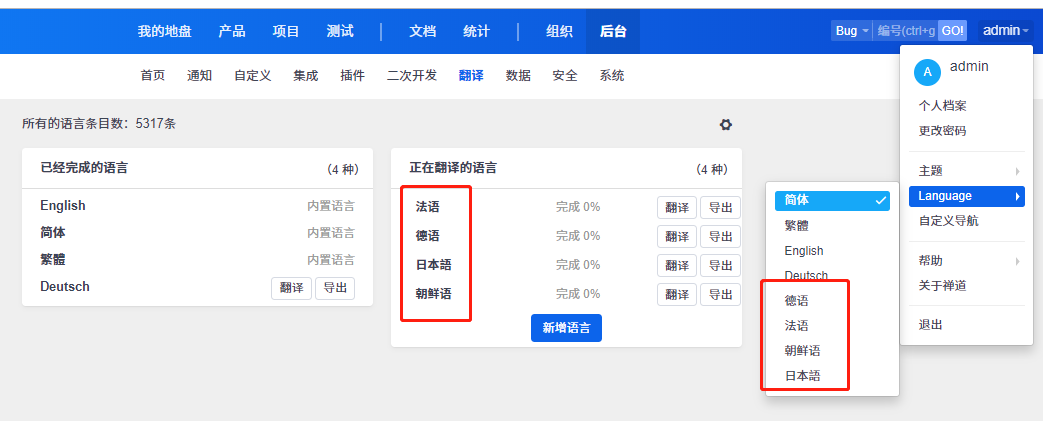Image resolution: width=1044 pixels, height=421 pixels.
Task: Click 翻译 button in the 法语 row
Action: 677,207
